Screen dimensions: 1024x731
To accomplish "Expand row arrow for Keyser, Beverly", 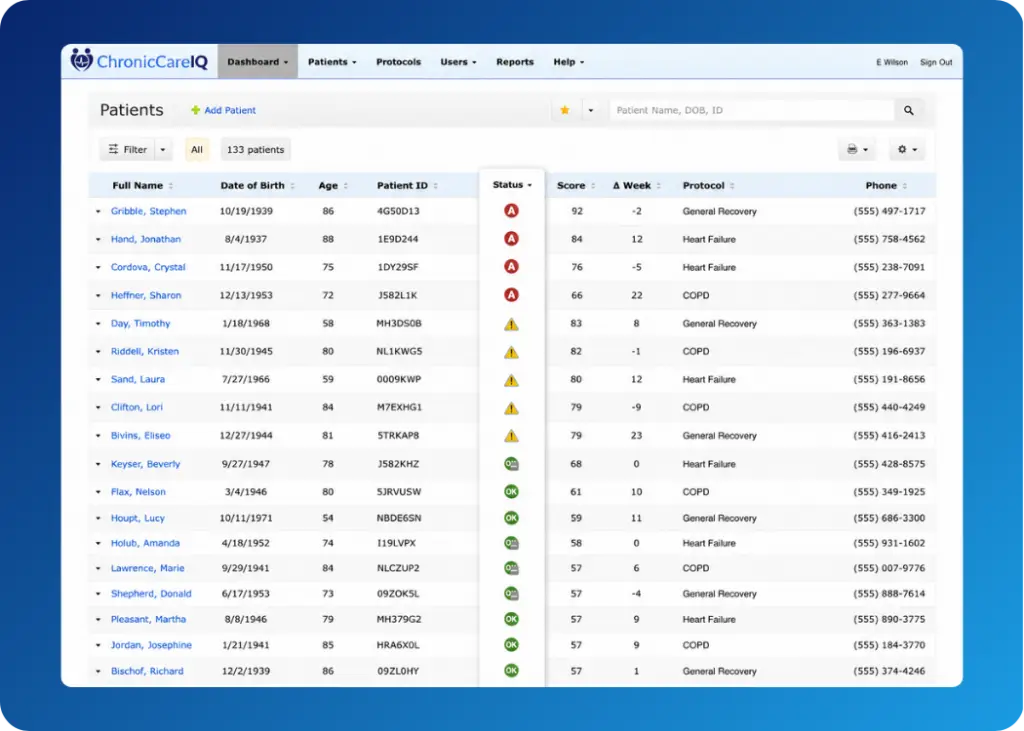I will pyautogui.click(x=98, y=464).
